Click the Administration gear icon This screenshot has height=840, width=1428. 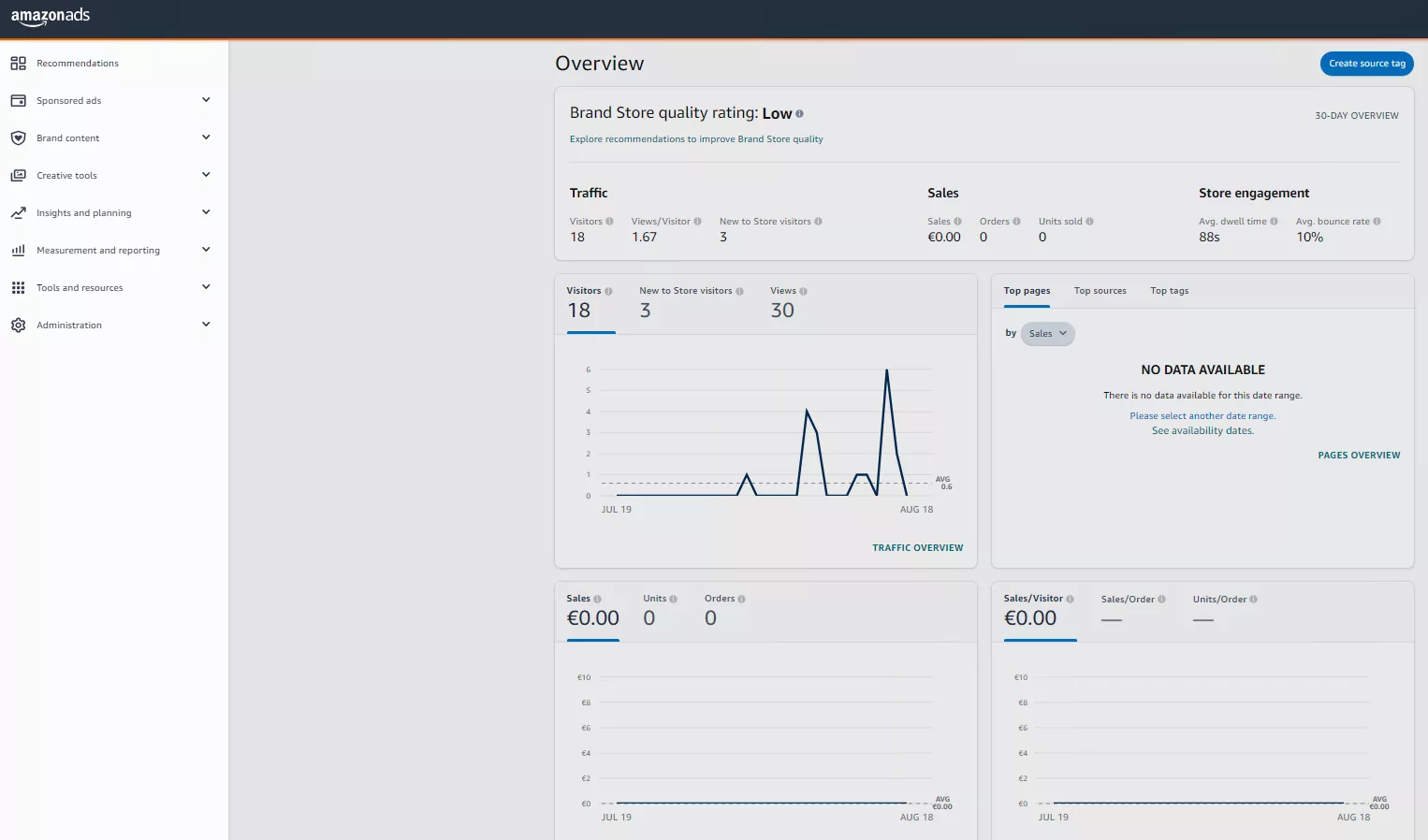click(18, 326)
